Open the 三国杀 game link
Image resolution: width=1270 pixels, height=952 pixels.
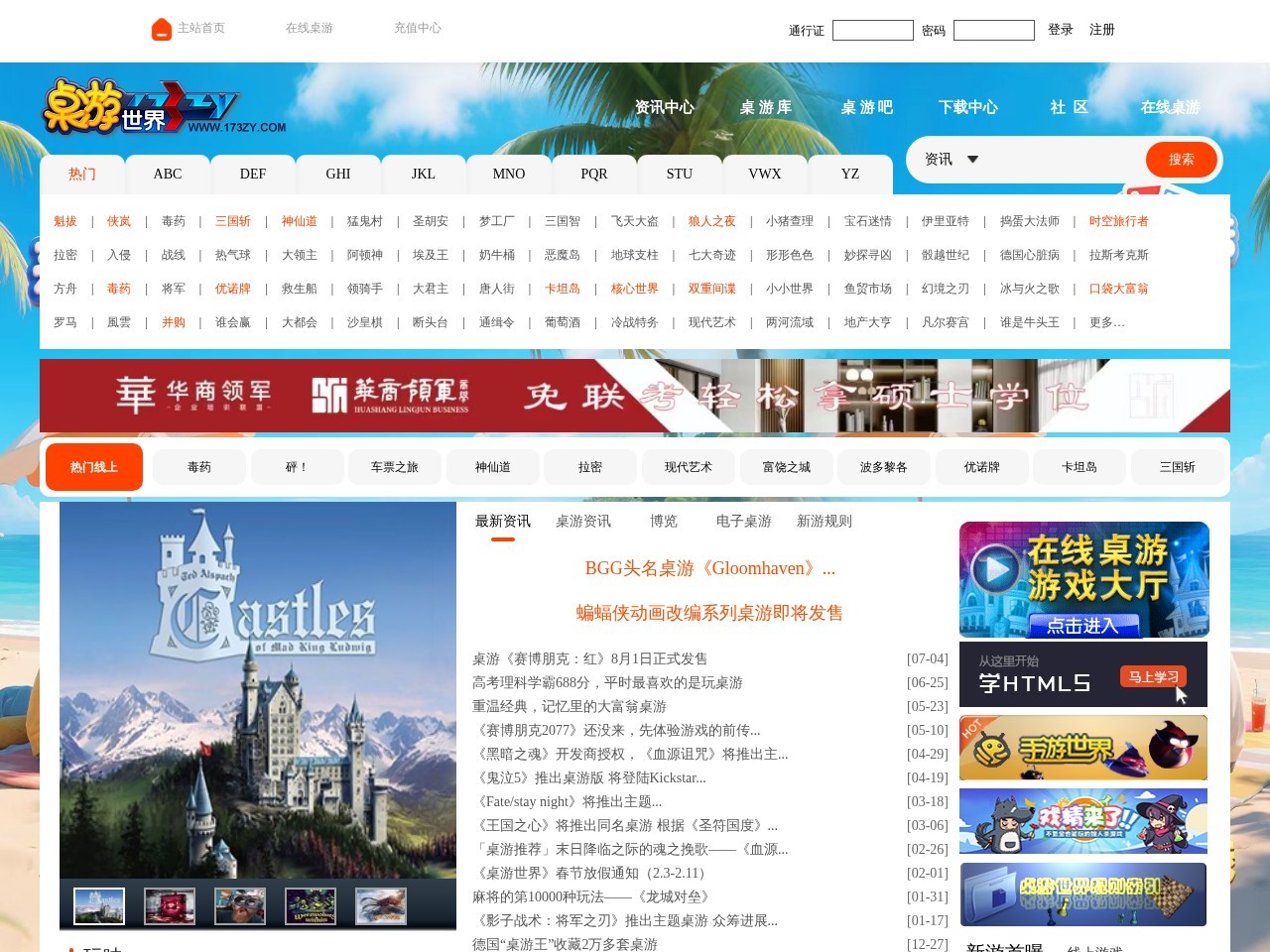(x=233, y=221)
